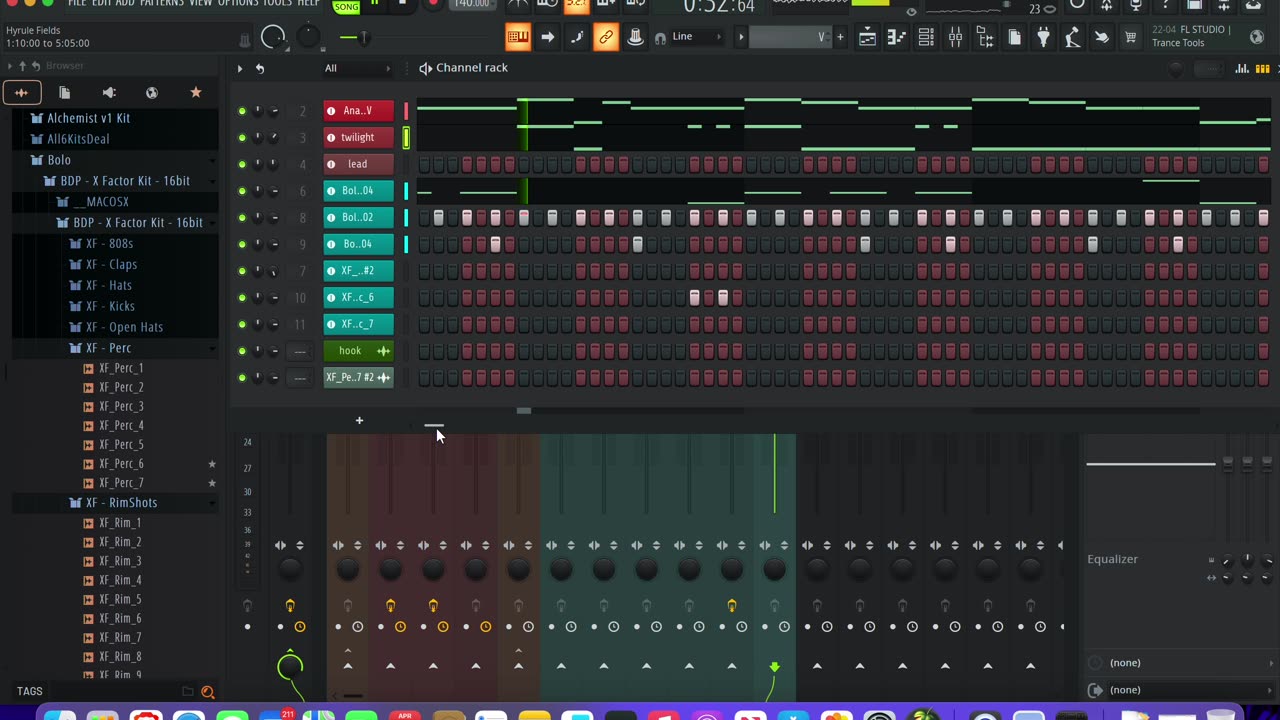Click mixer track number 10 of XF..c_6
This screenshot has width=1280, height=720.
300,298
